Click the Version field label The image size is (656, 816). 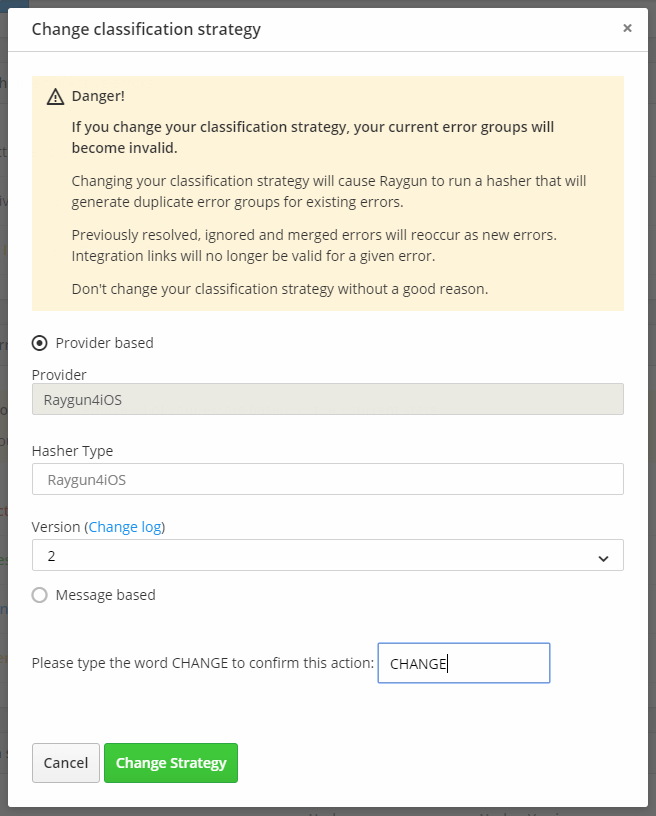point(53,526)
